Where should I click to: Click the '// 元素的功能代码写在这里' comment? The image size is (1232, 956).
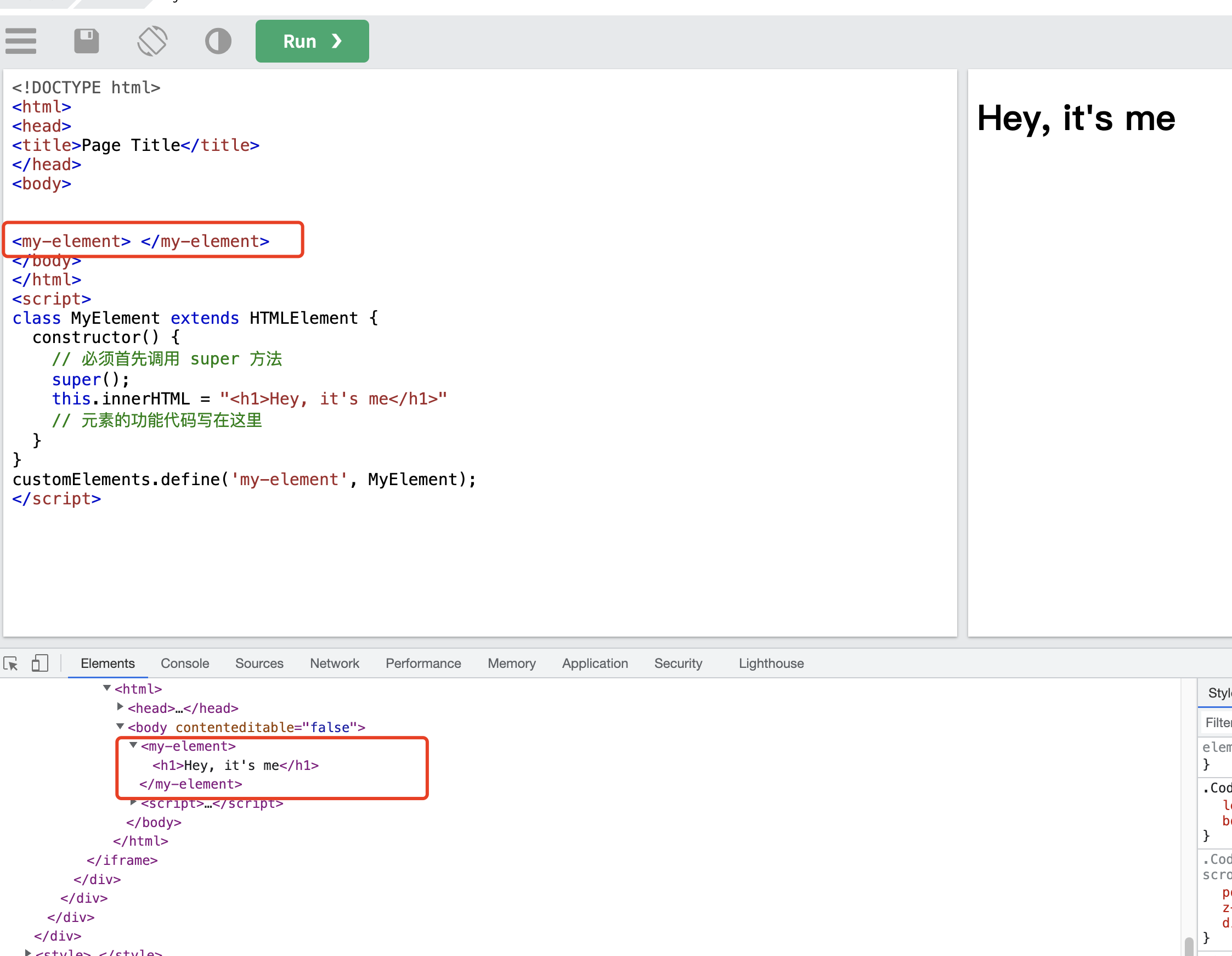(x=157, y=420)
